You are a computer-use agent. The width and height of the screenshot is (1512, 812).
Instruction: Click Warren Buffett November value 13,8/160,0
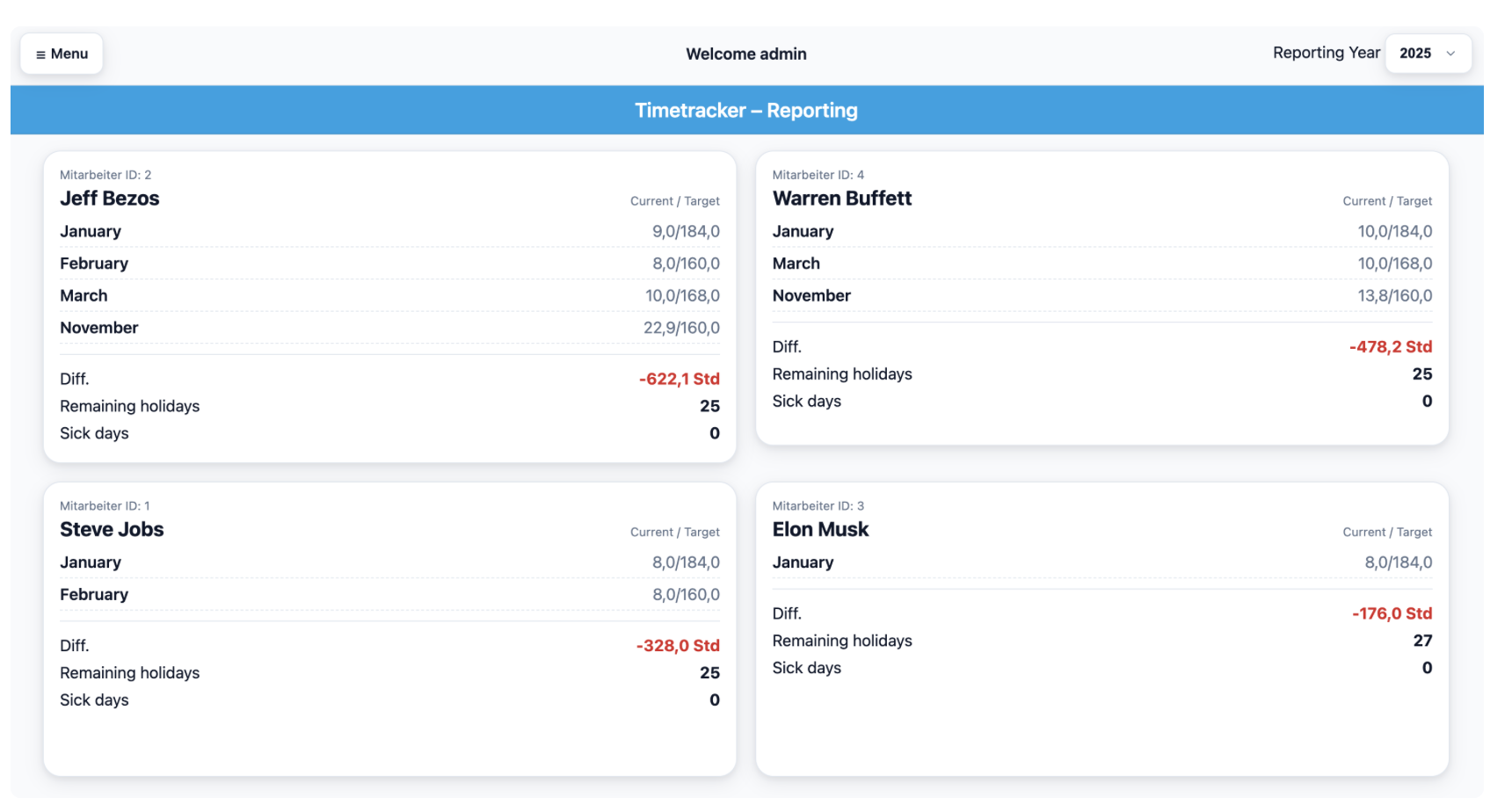coord(1395,296)
